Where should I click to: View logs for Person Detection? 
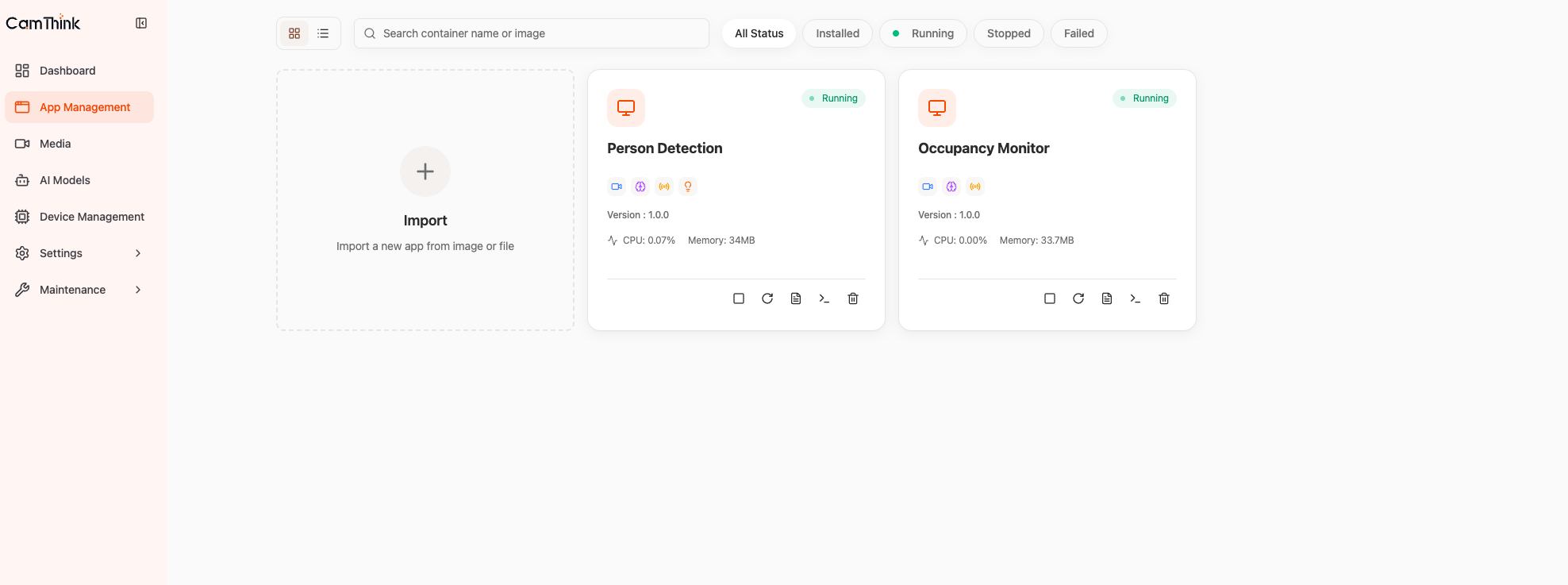tap(796, 298)
